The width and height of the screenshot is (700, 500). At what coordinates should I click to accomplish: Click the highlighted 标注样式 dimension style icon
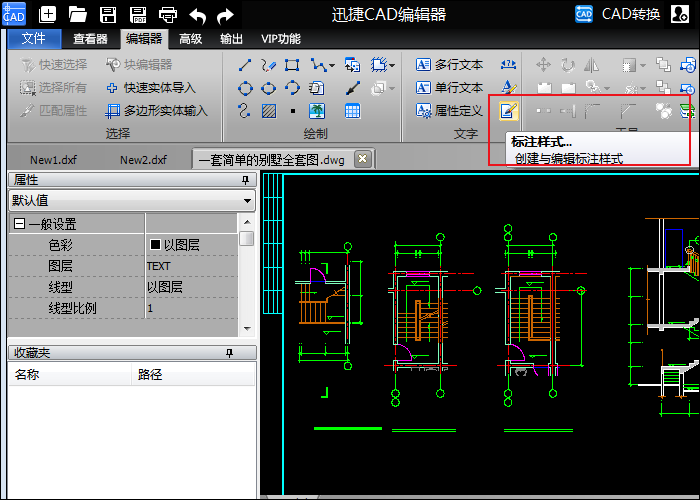coord(509,111)
